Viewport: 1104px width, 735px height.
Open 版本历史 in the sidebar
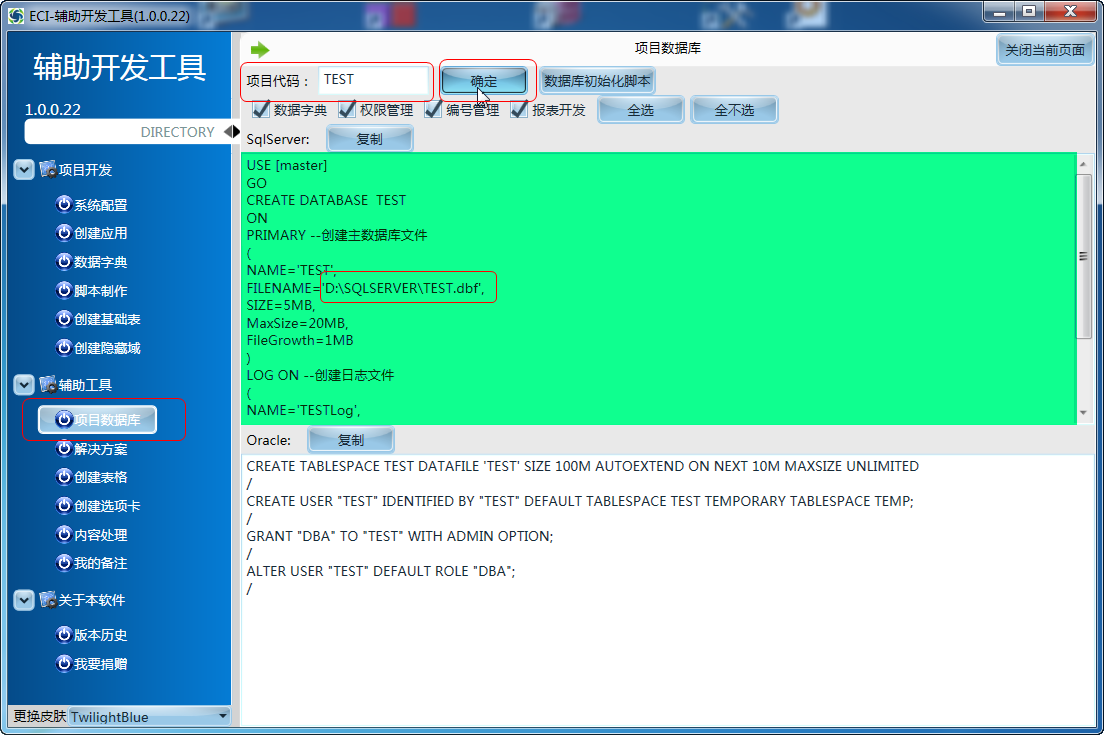(x=100, y=635)
